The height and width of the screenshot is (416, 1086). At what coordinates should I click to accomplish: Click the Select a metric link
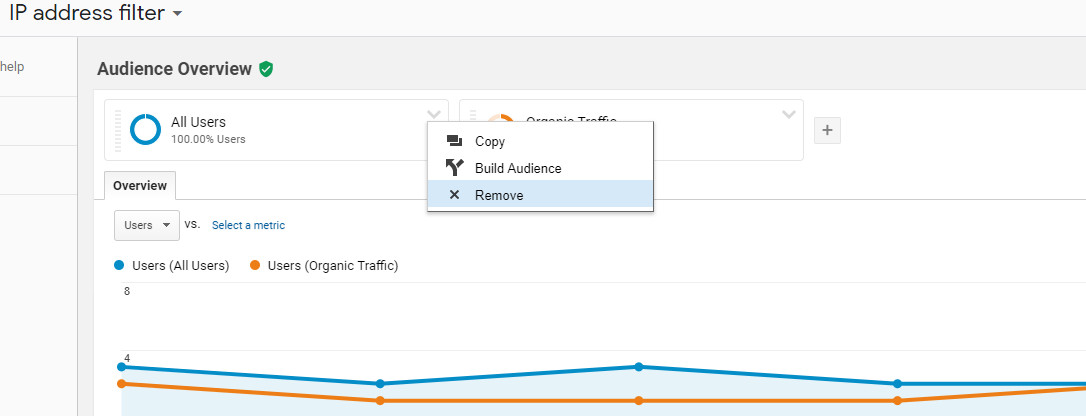click(248, 225)
